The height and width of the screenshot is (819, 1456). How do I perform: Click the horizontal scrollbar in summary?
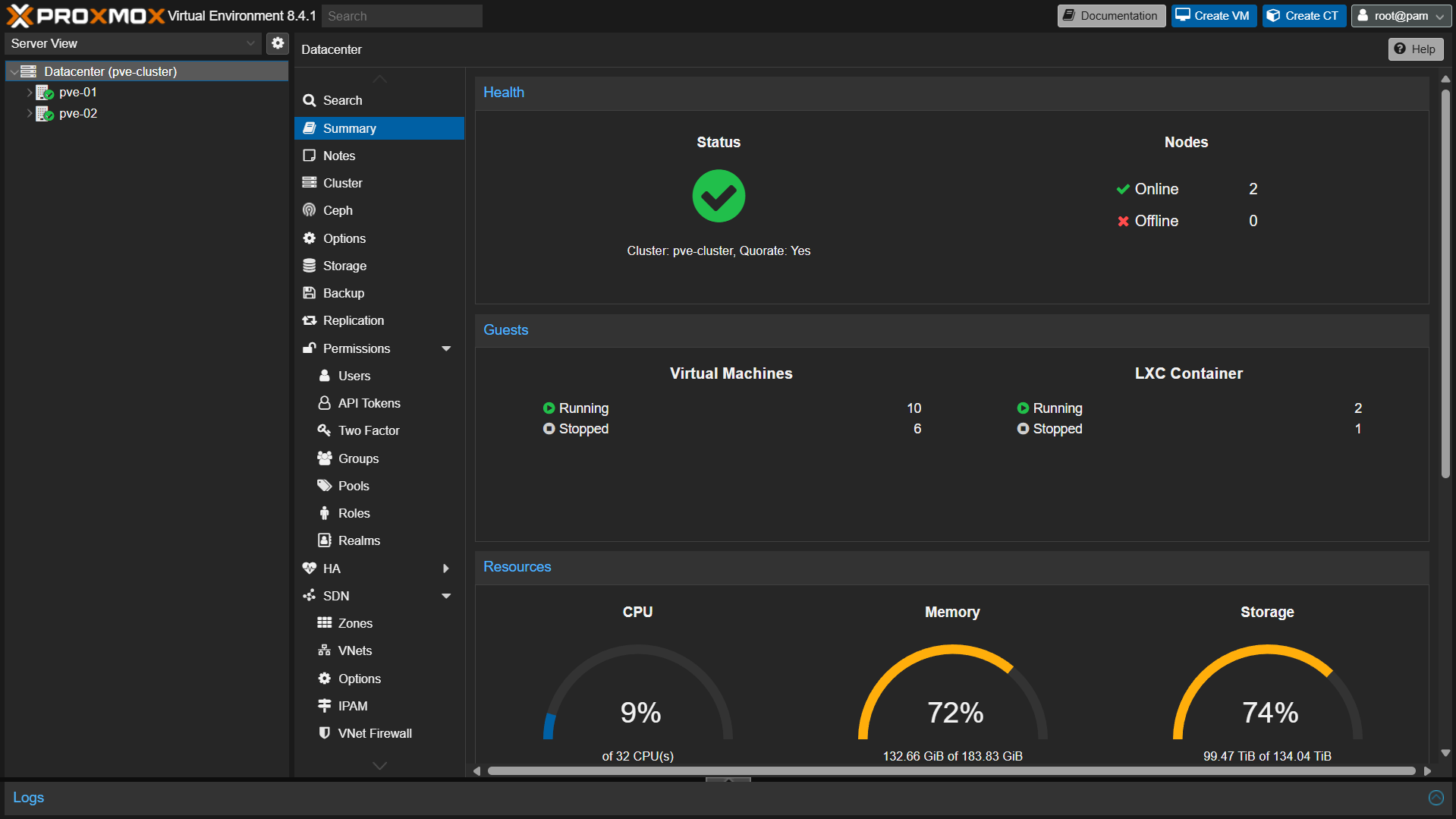coord(951,771)
